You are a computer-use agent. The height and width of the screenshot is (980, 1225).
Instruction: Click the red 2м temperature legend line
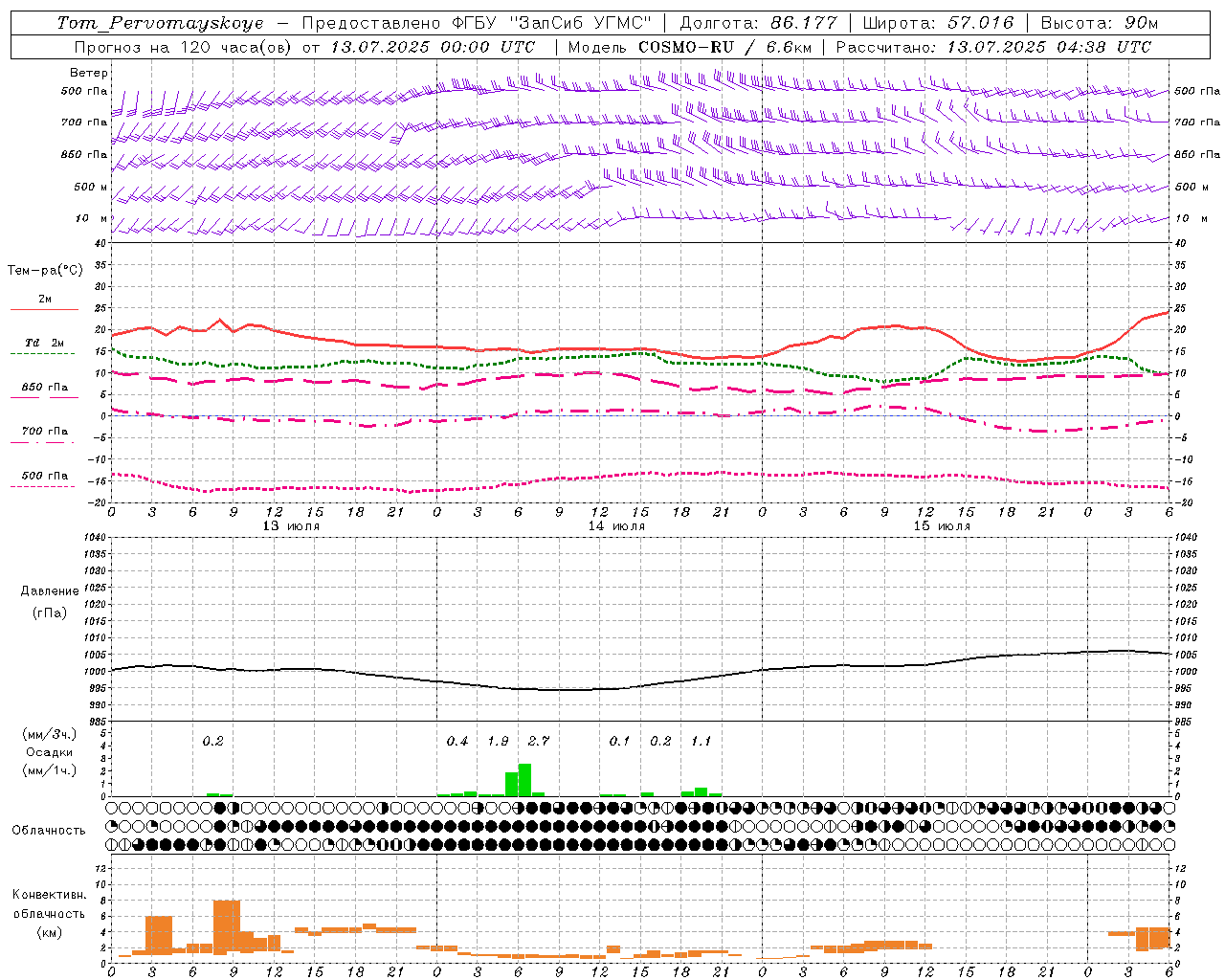coord(44,309)
